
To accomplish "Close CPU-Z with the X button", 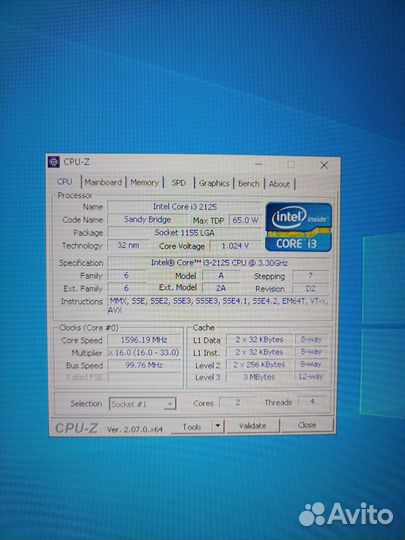I will (324, 165).
